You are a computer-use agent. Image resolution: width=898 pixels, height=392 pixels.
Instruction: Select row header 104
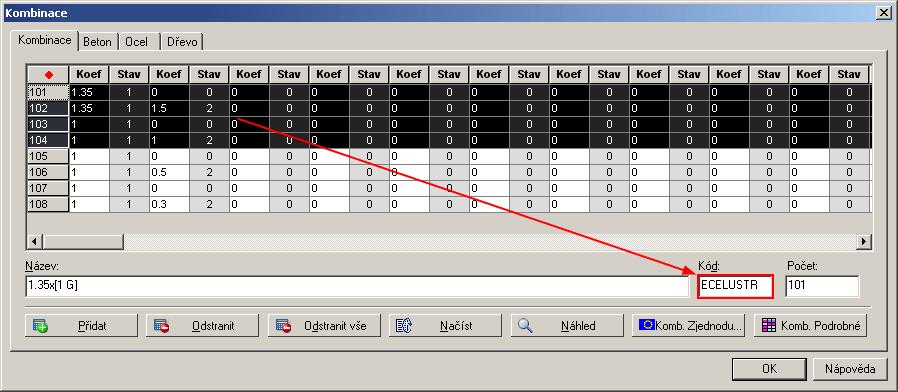coord(48,140)
